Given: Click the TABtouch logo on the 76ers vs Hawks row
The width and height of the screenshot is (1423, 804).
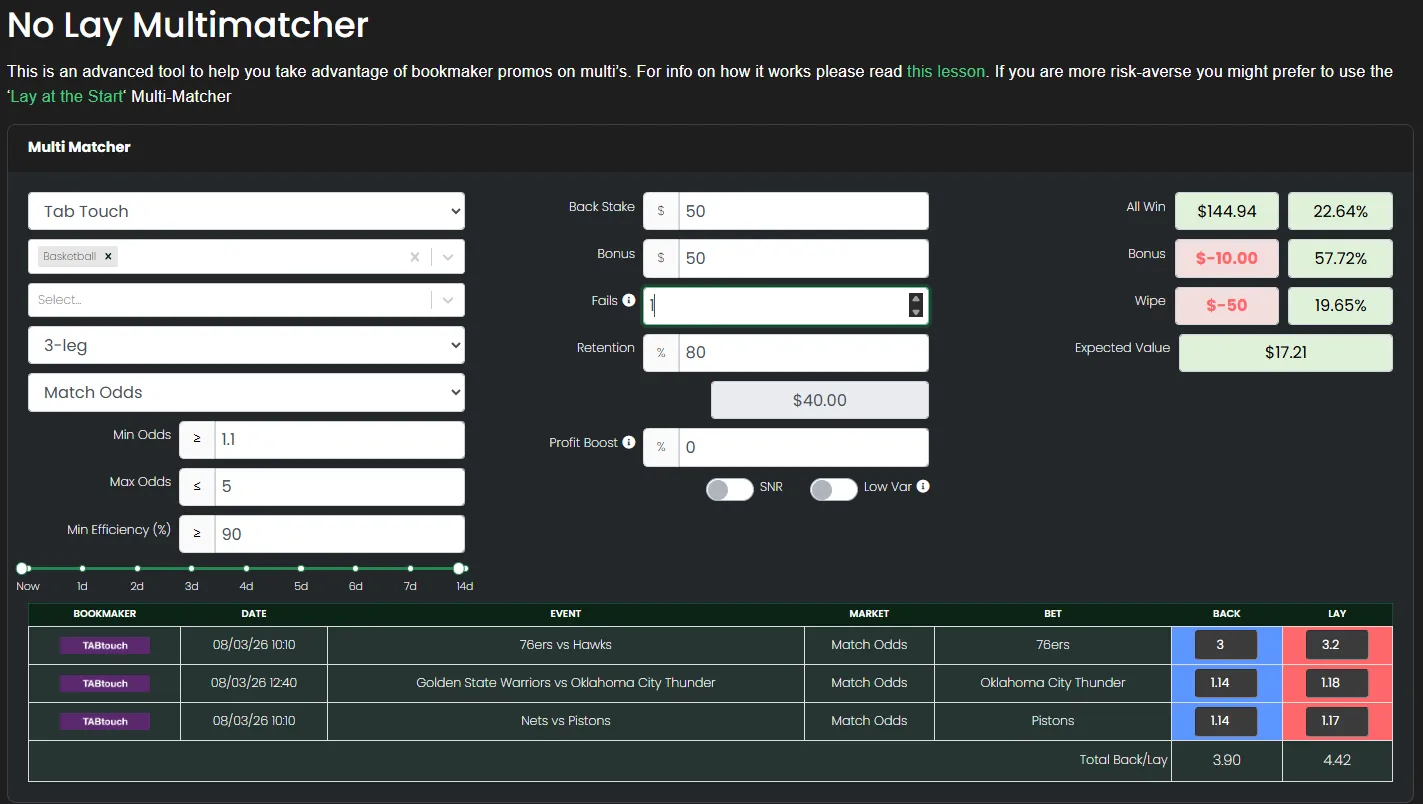Looking at the screenshot, I should point(104,645).
